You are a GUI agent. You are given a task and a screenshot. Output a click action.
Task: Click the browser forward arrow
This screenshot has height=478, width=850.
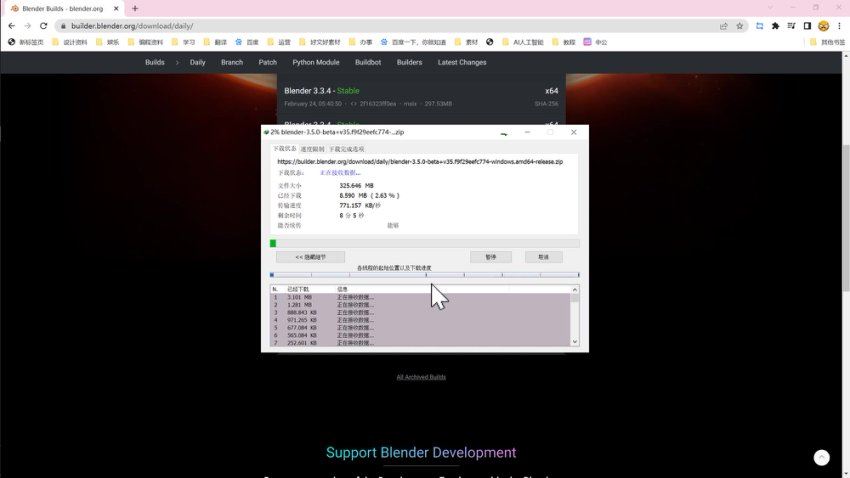[x=28, y=26]
